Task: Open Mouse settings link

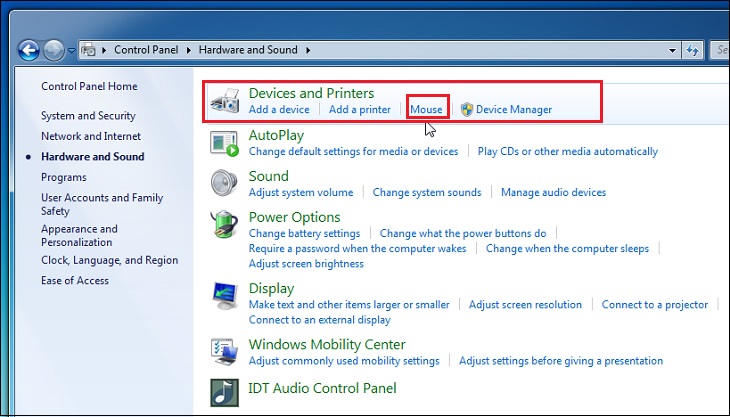Action: coord(426,109)
